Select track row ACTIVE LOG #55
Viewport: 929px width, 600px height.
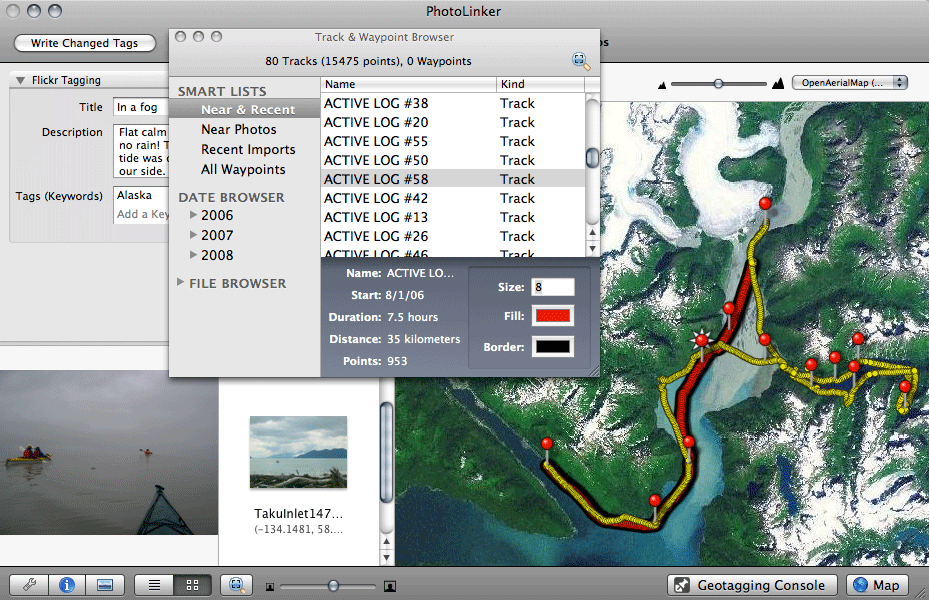point(453,142)
